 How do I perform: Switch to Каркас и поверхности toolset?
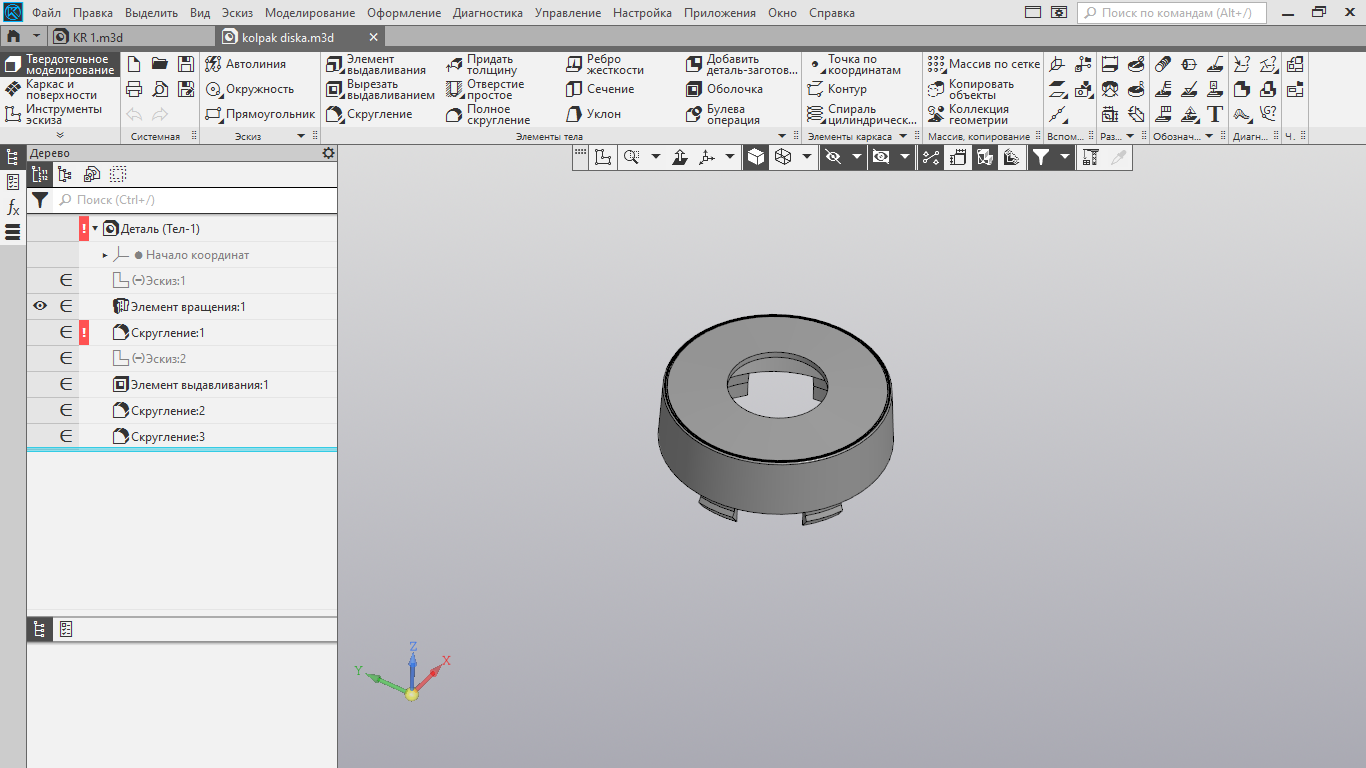tap(60, 89)
